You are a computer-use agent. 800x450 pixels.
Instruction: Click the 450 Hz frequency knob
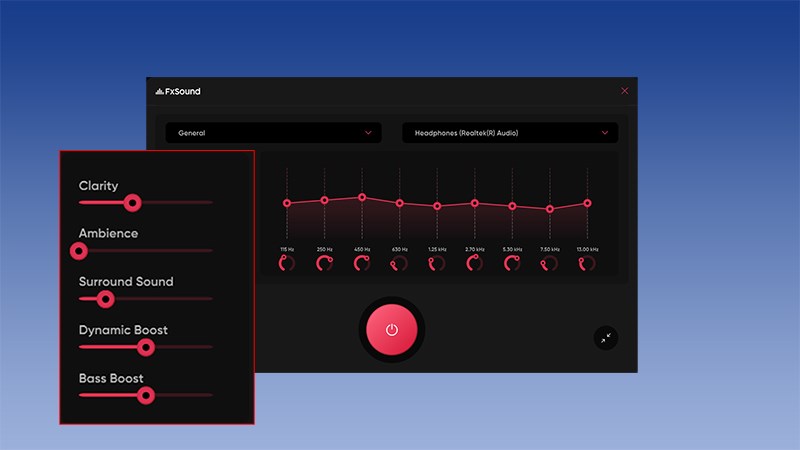(x=362, y=263)
